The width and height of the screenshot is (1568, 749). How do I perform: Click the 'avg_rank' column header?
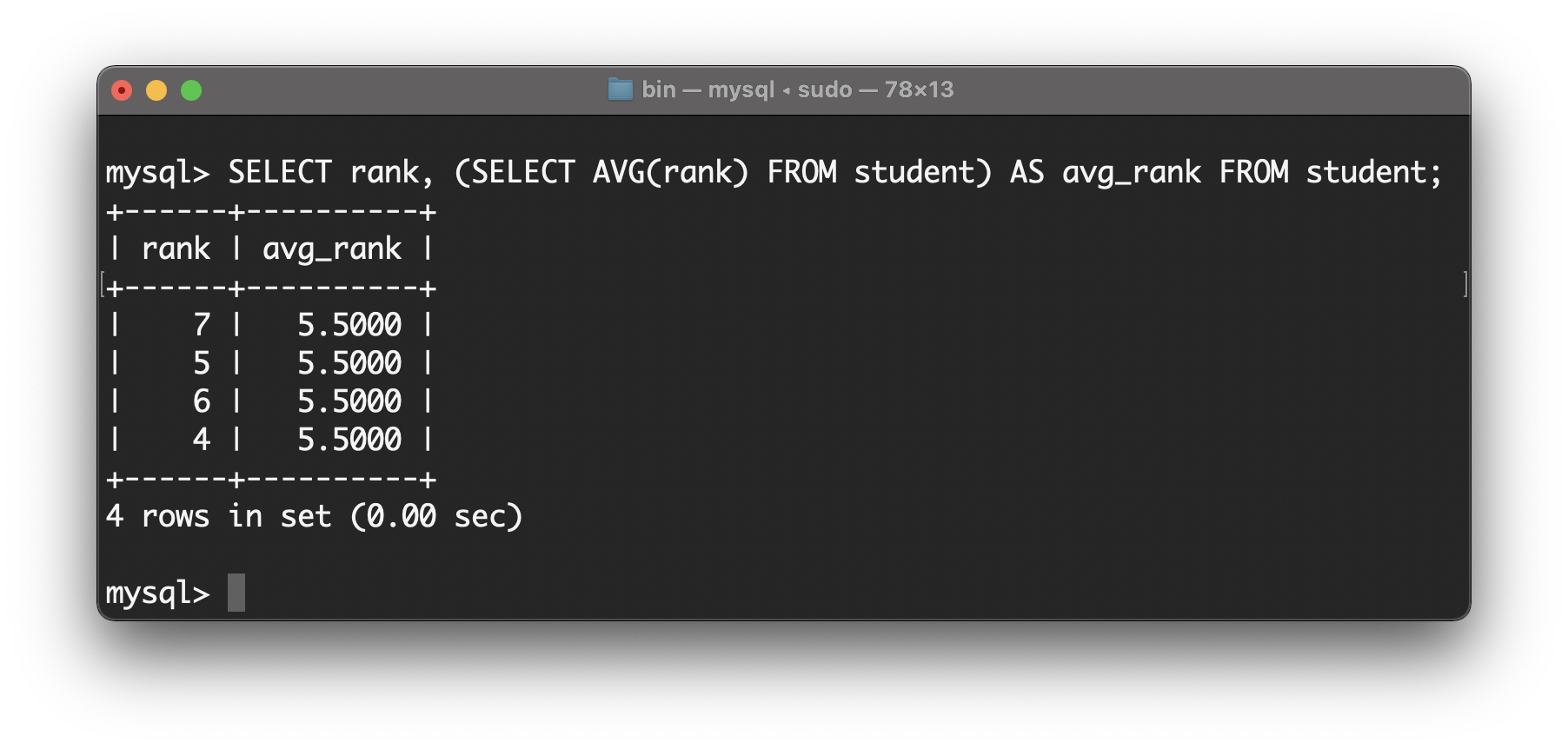tap(332, 249)
